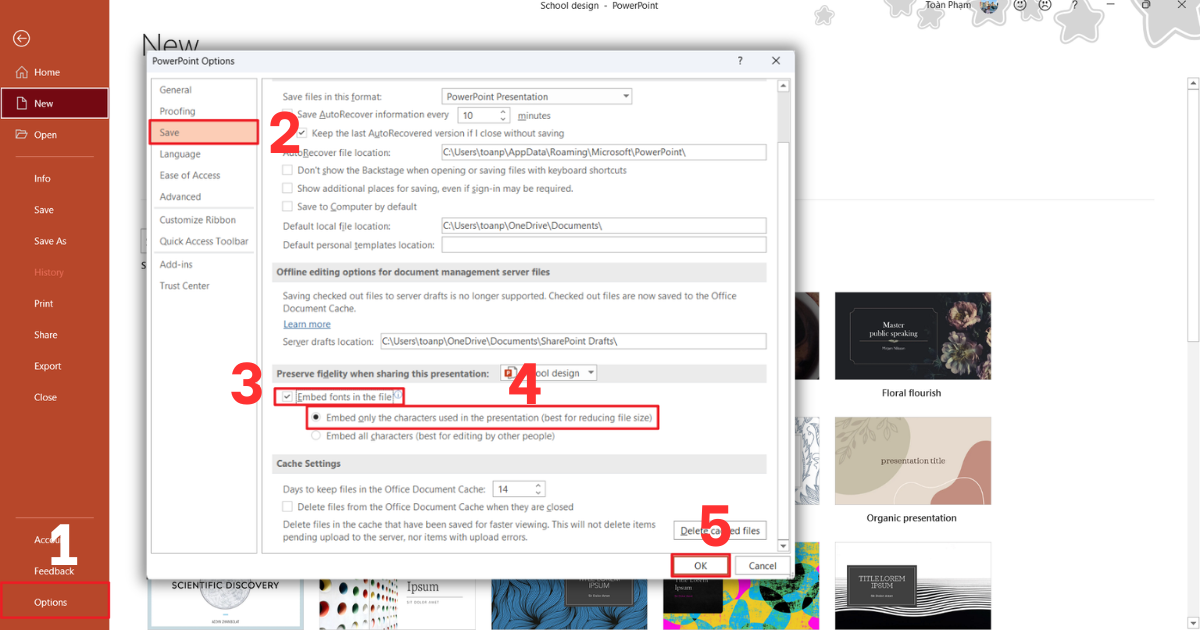1200x630 pixels.
Task: Increase the AutoRecover minutes stepper
Action: 505,112
